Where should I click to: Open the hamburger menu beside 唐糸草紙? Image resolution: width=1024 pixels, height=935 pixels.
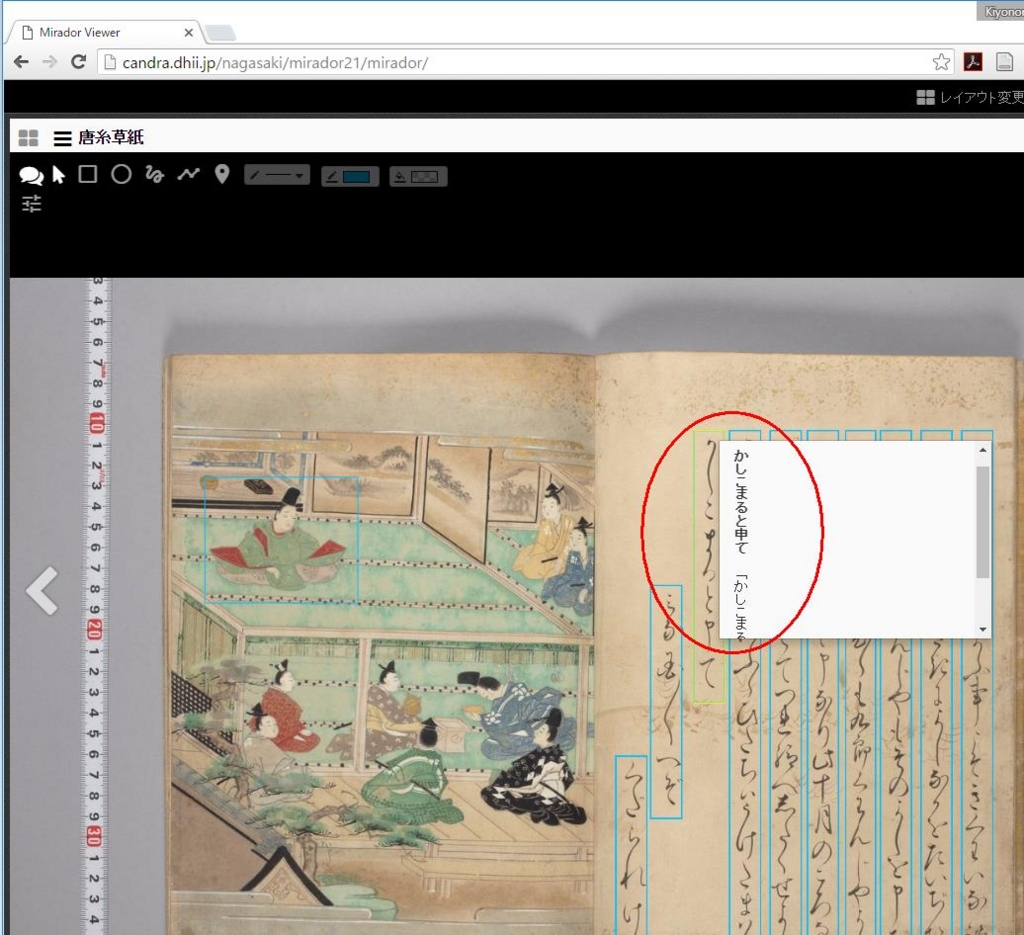pos(63,138)
